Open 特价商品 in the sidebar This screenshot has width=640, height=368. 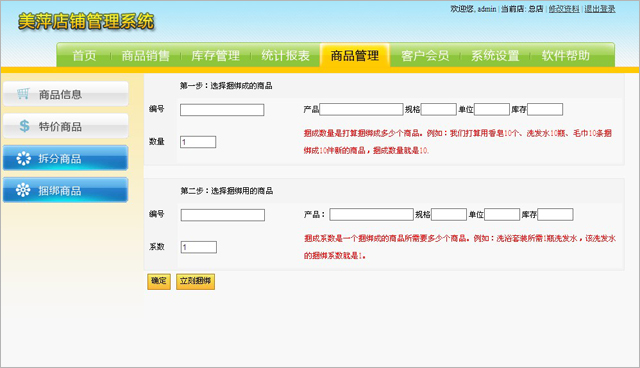point(66,126)
